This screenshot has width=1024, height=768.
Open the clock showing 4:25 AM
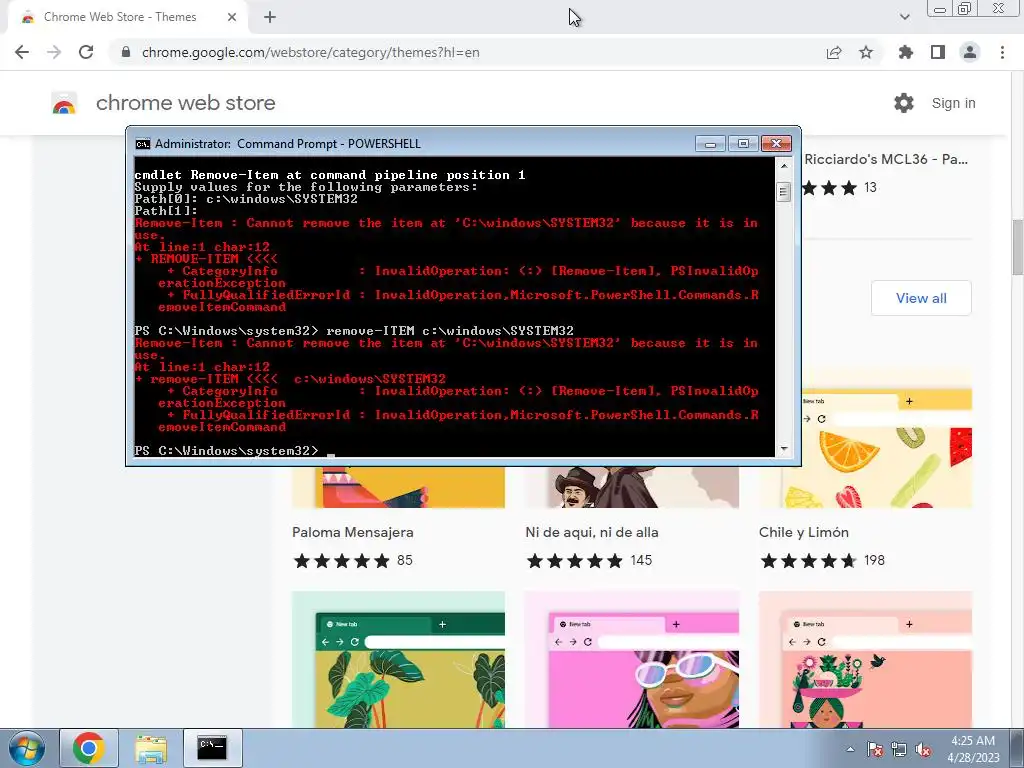[973, 749]
